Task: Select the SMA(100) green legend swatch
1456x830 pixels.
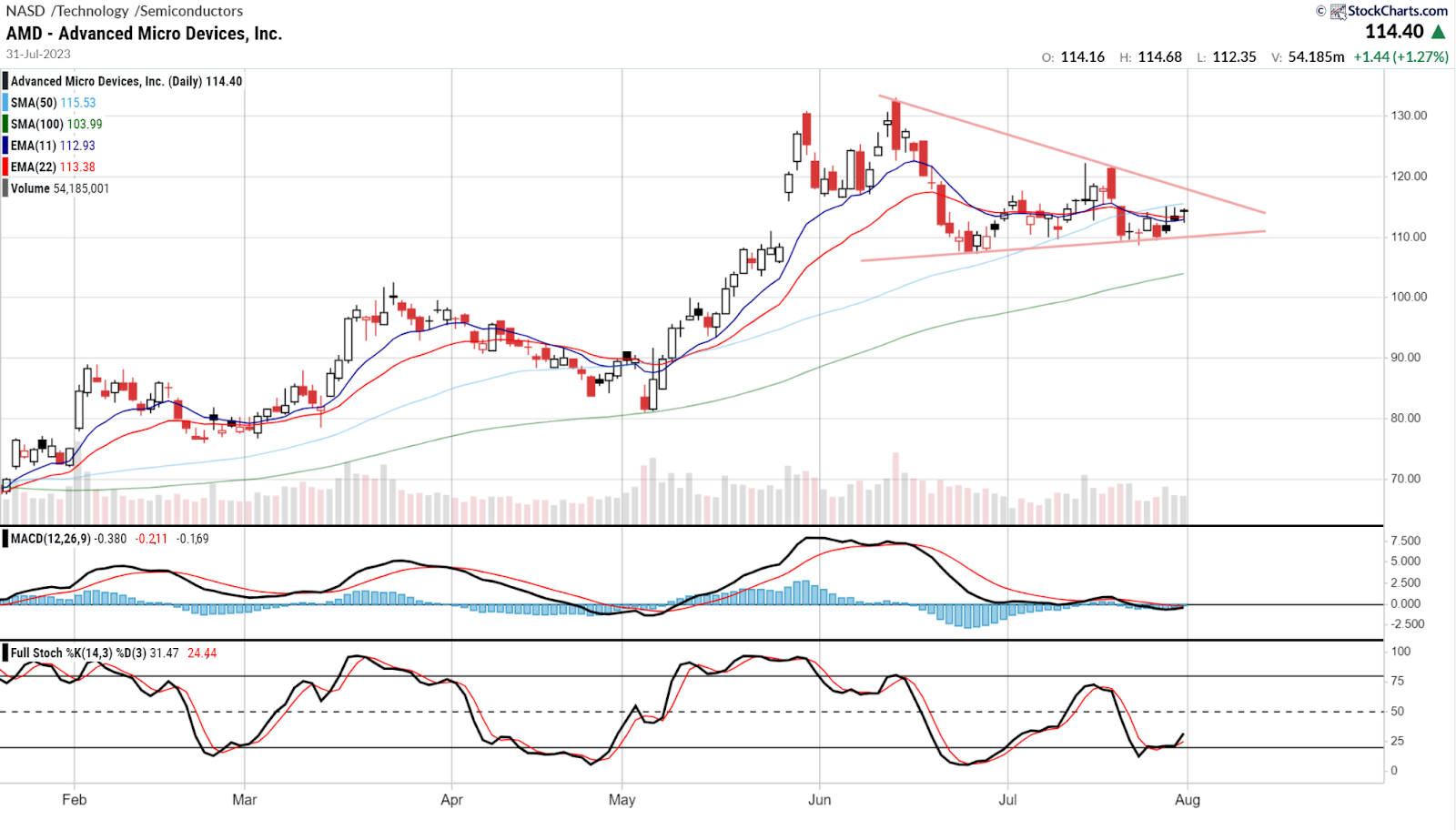Action: click(x=5, y=124)
